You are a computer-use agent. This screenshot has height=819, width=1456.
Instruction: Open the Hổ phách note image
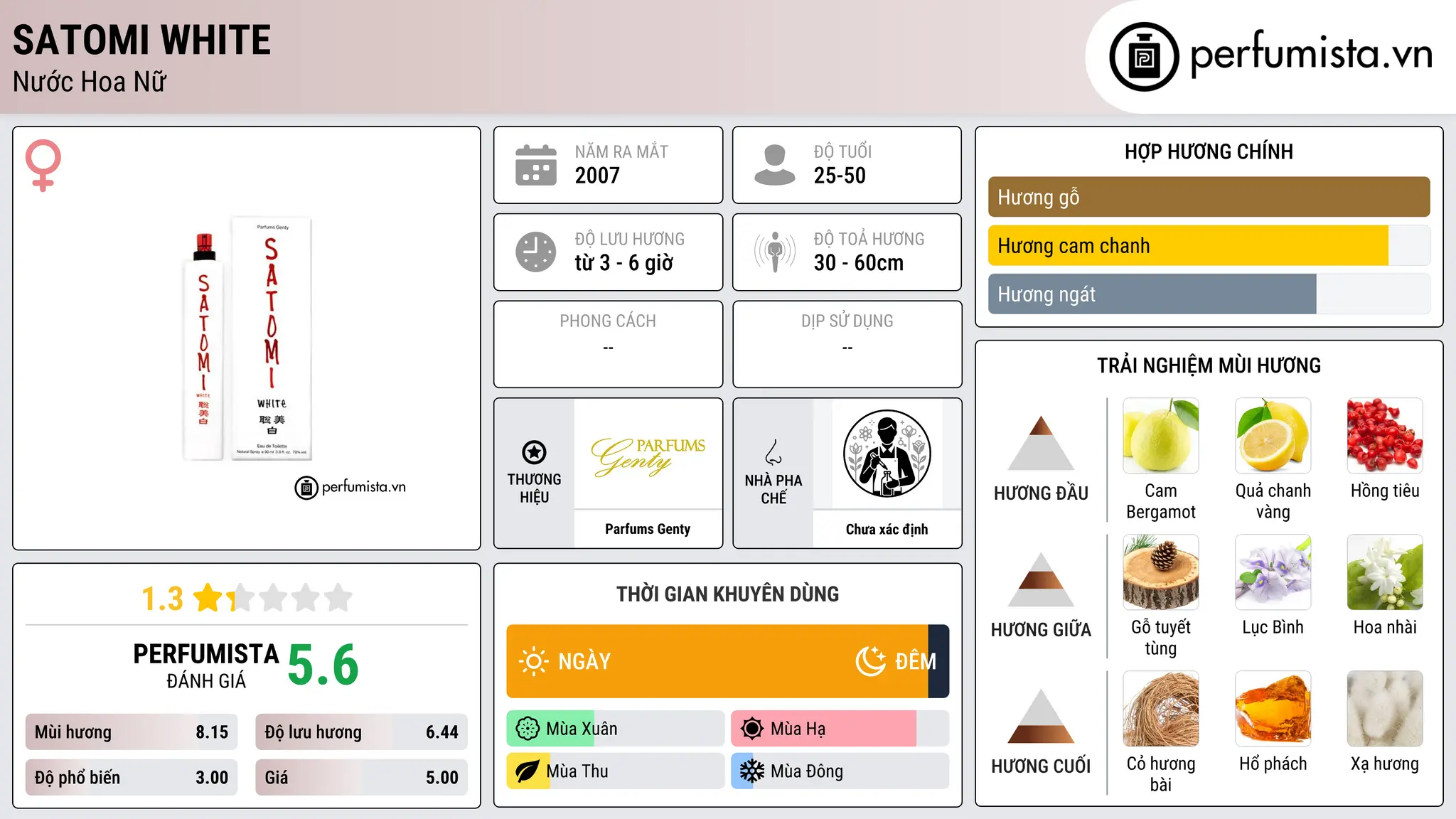(1273, 709)
